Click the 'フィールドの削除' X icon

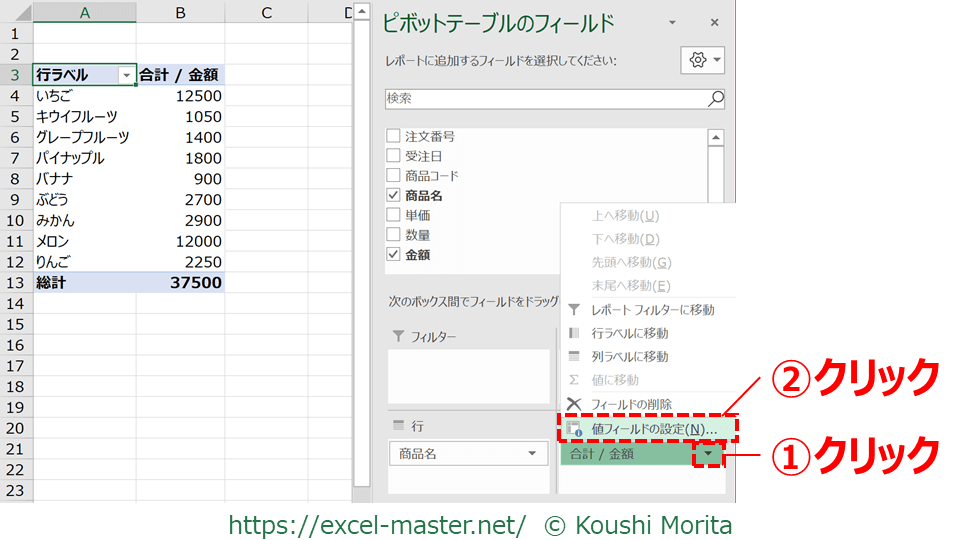click(574, 404)
